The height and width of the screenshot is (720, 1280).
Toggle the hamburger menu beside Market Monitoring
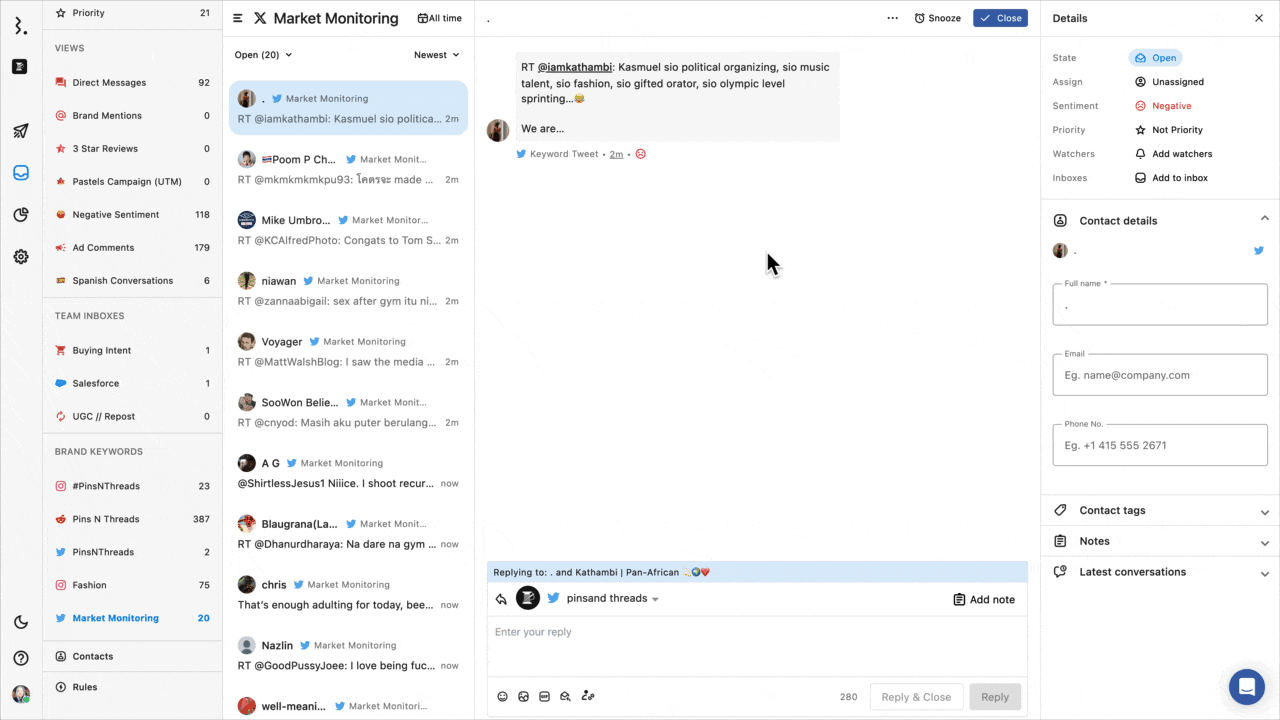(238, 18)
